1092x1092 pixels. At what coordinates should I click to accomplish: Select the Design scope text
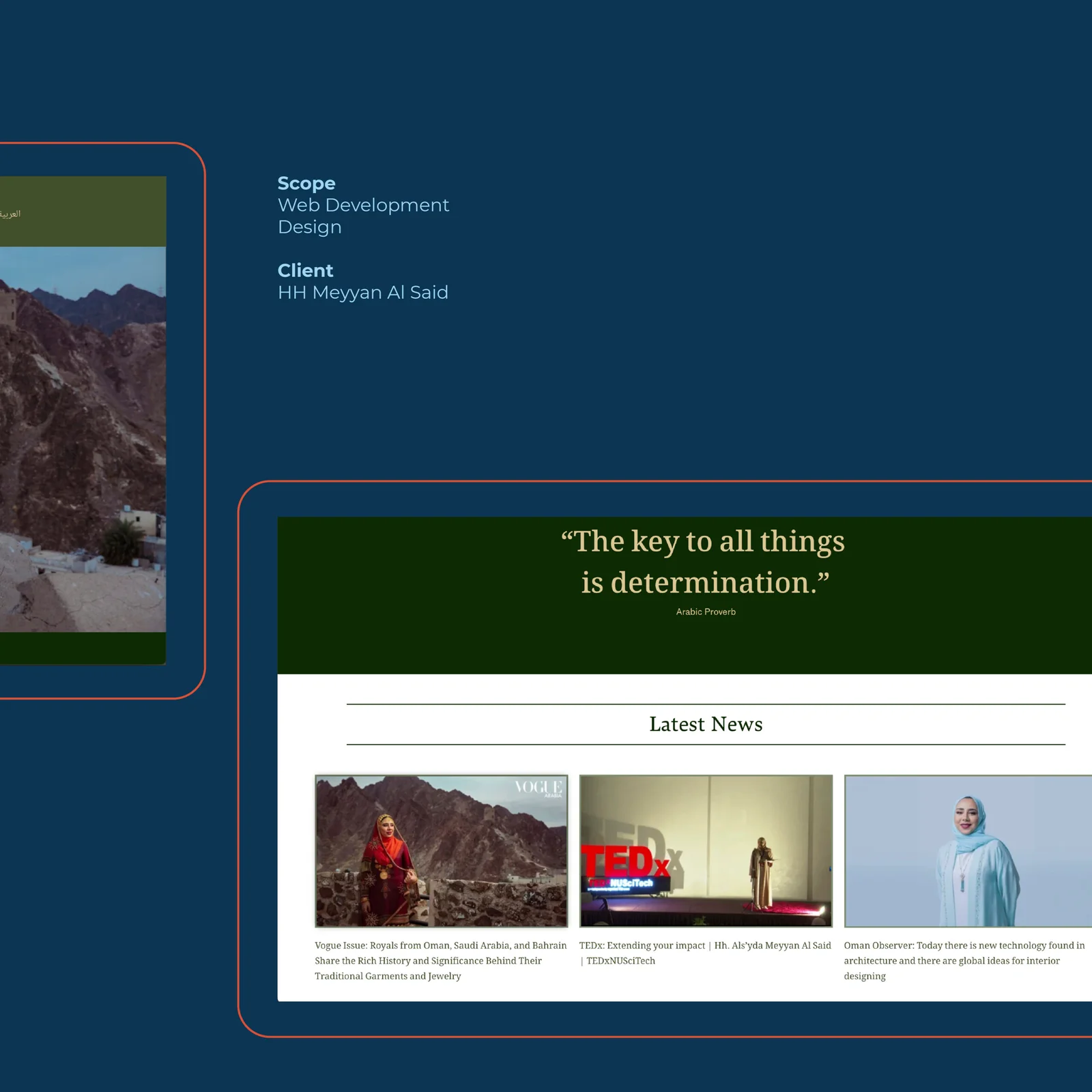coord(309,227)
